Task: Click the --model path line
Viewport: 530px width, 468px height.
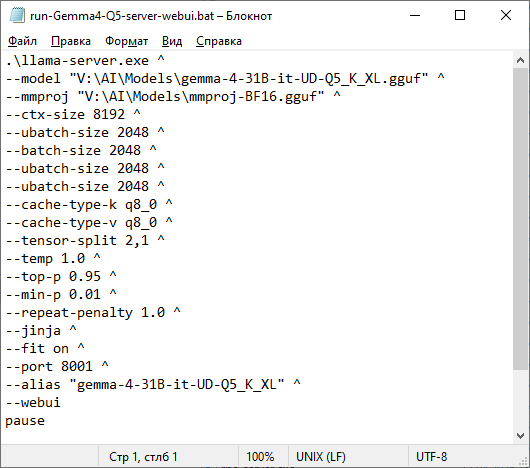Action: pos(225,79)
